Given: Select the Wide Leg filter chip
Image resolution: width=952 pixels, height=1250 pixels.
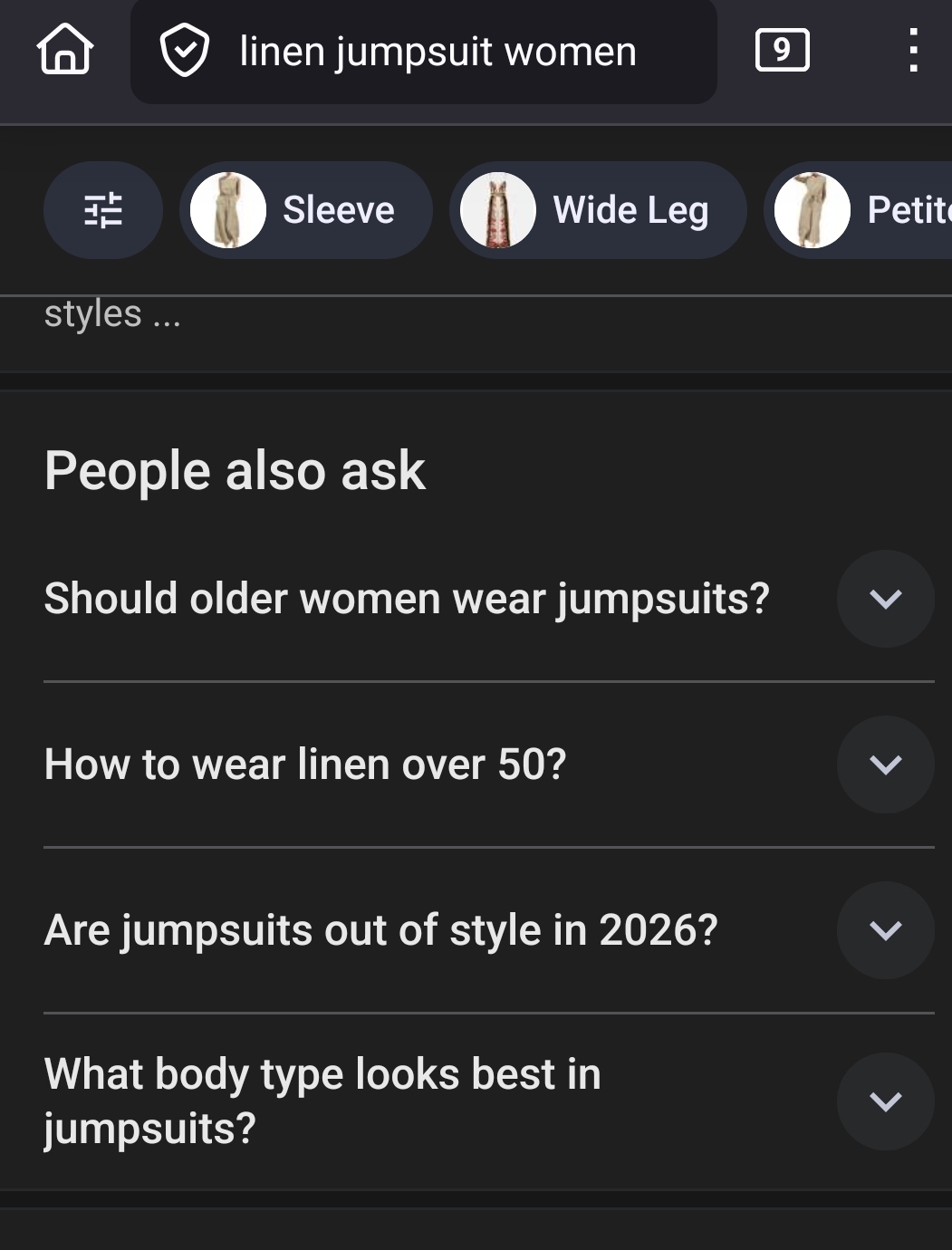Looking at the screenshot, I should click(x=598, y=210).
